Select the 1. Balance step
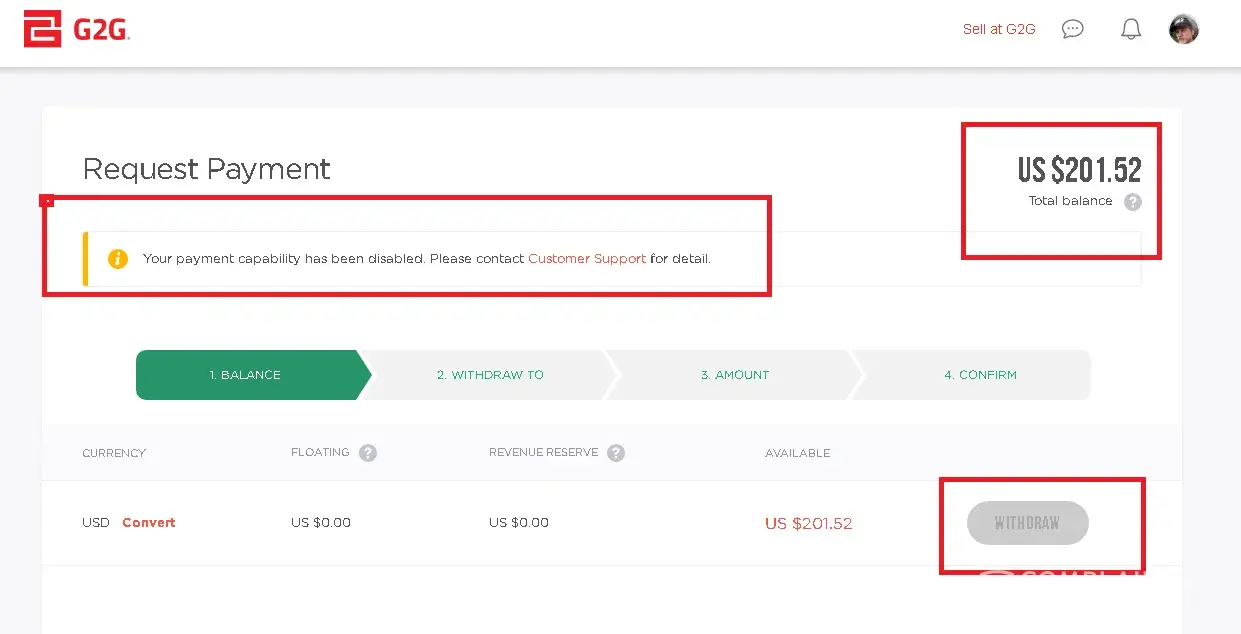 [245, 375]
